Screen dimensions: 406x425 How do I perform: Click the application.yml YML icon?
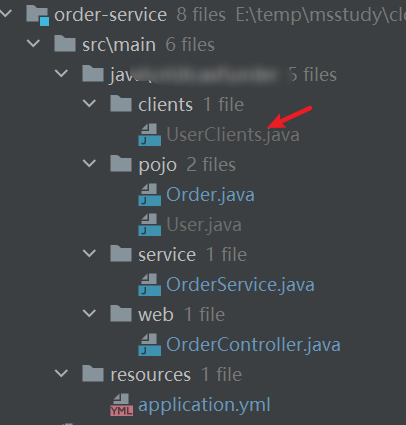122,405
